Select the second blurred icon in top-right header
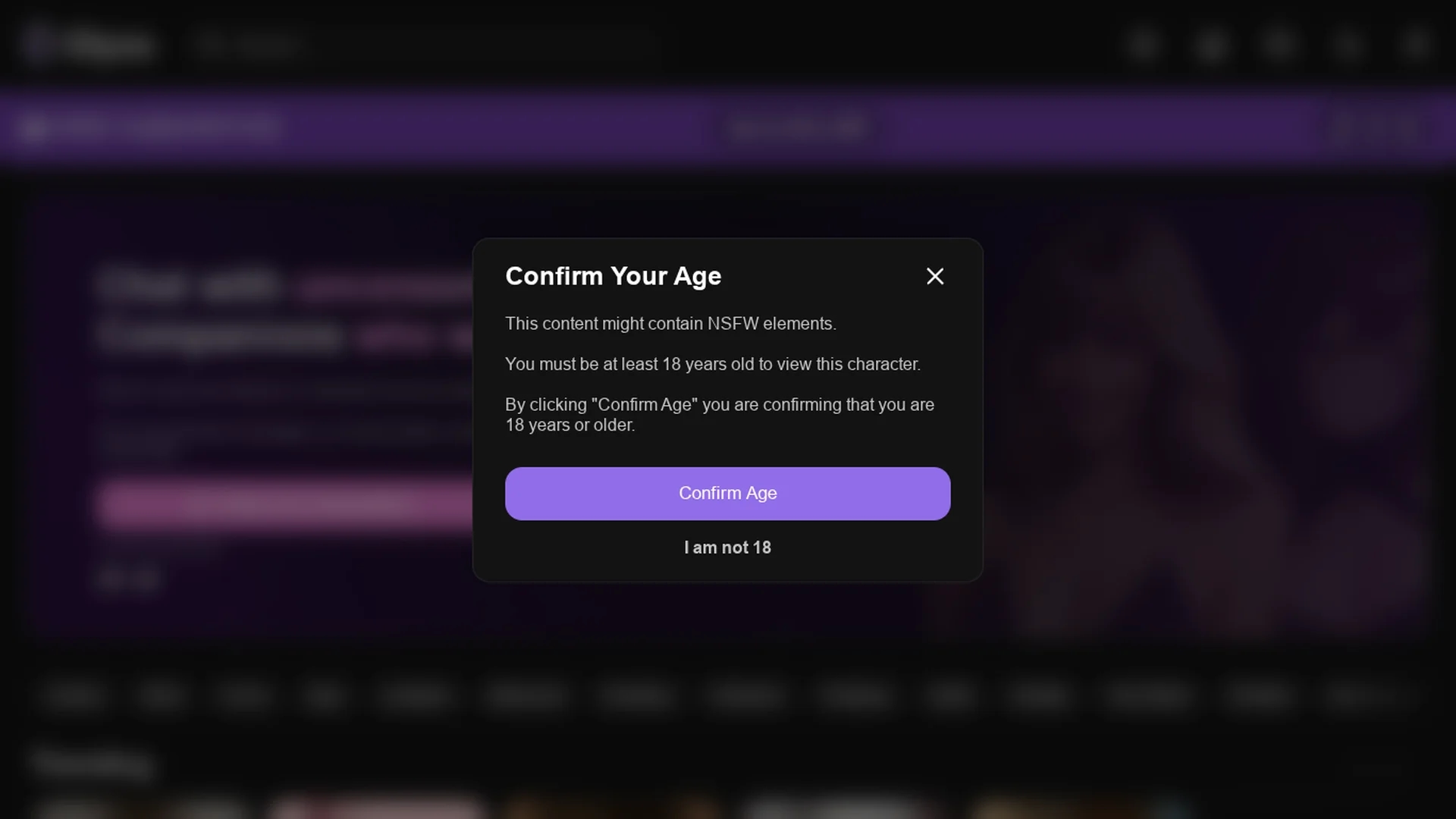The width and height of the screenshot is (1456, 819). coord(1212,45)
